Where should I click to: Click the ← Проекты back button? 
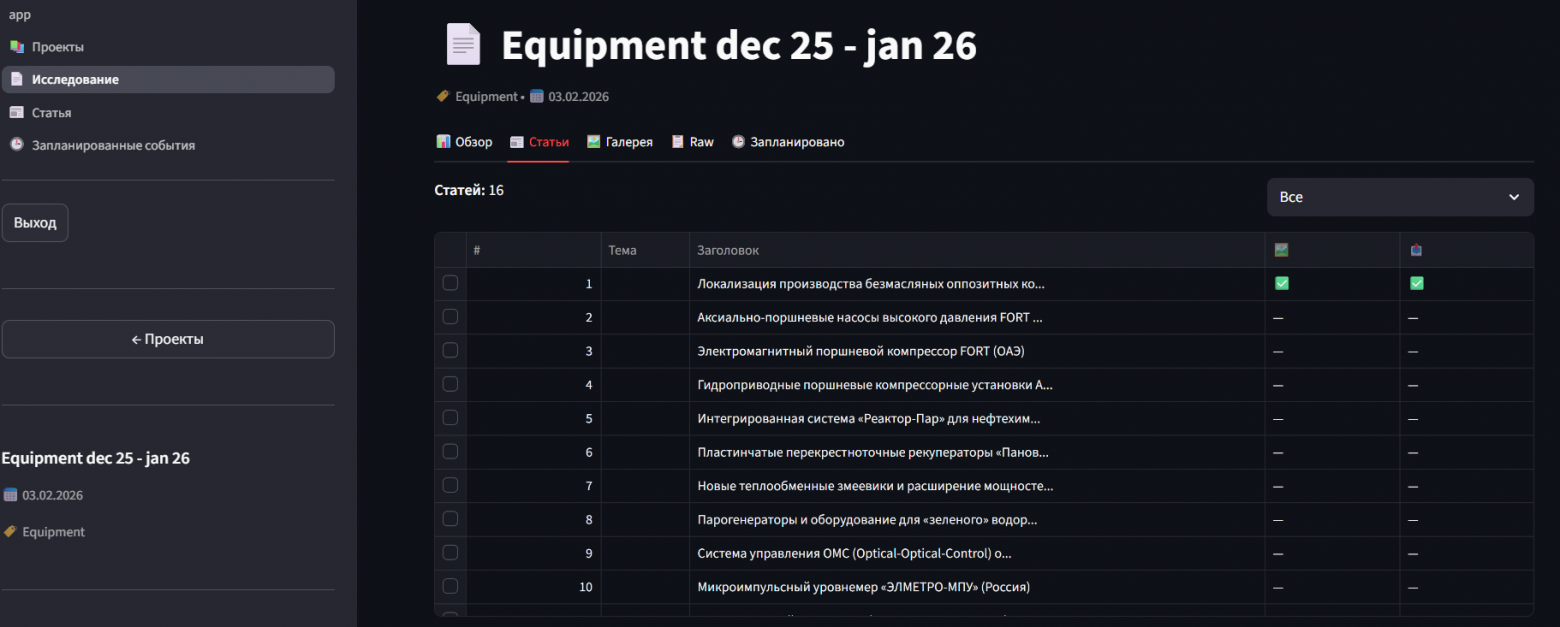coord(168,339)
